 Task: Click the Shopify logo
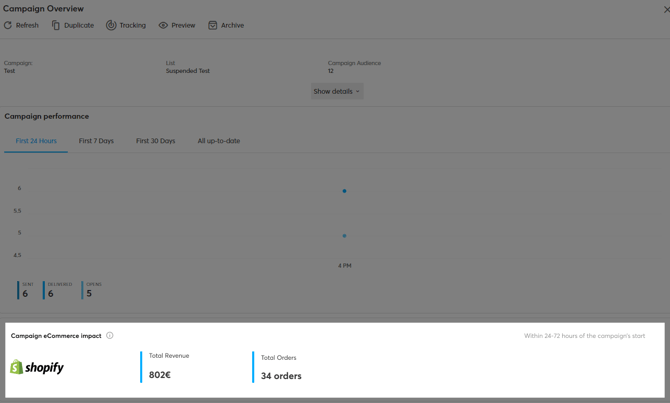(x=37, y=368)
